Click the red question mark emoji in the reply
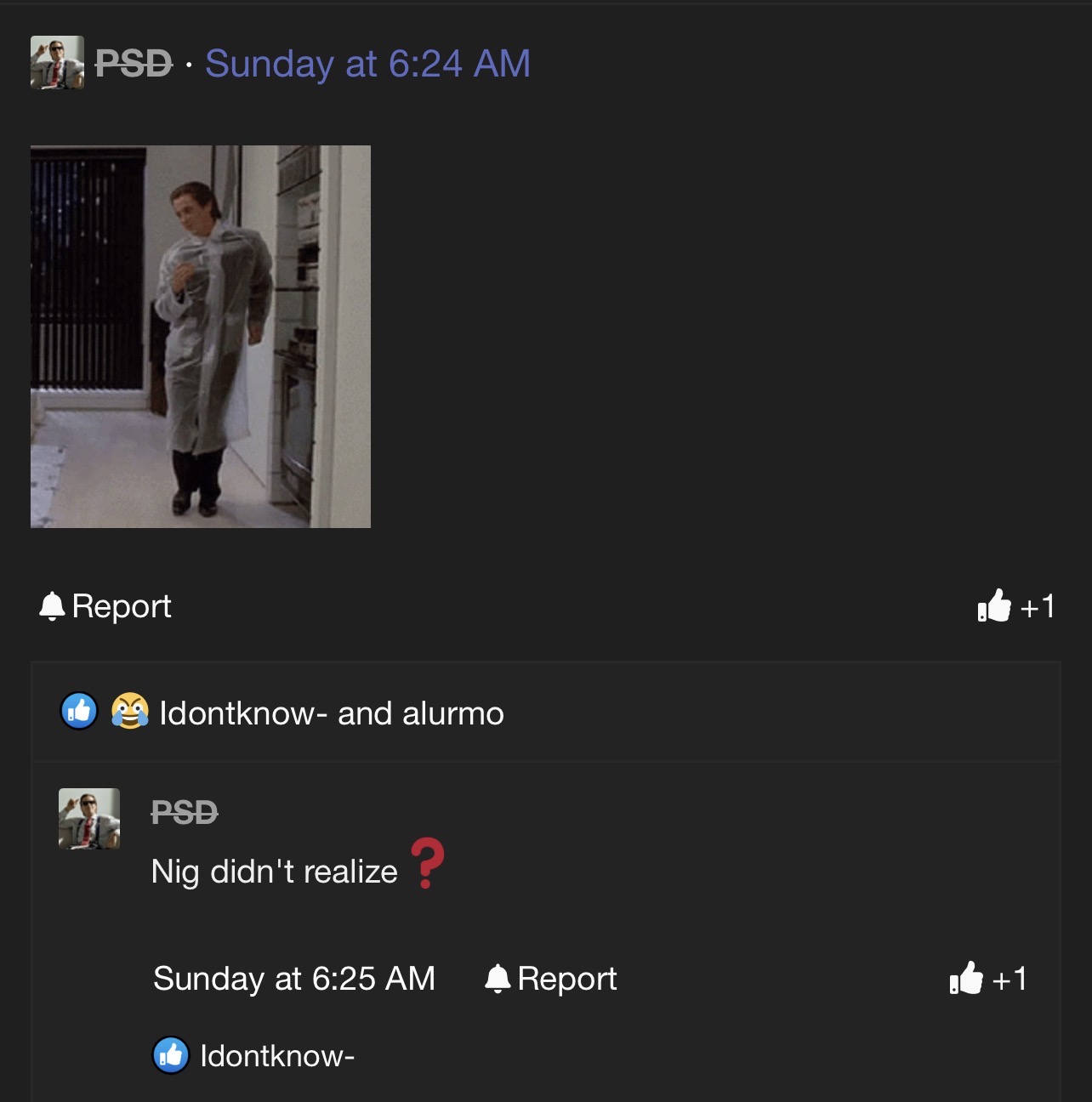The image size is (1092, 1102). 427,864
